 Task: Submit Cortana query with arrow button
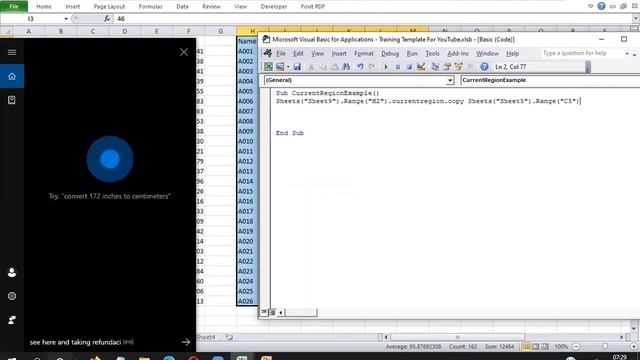coord(186,342)
